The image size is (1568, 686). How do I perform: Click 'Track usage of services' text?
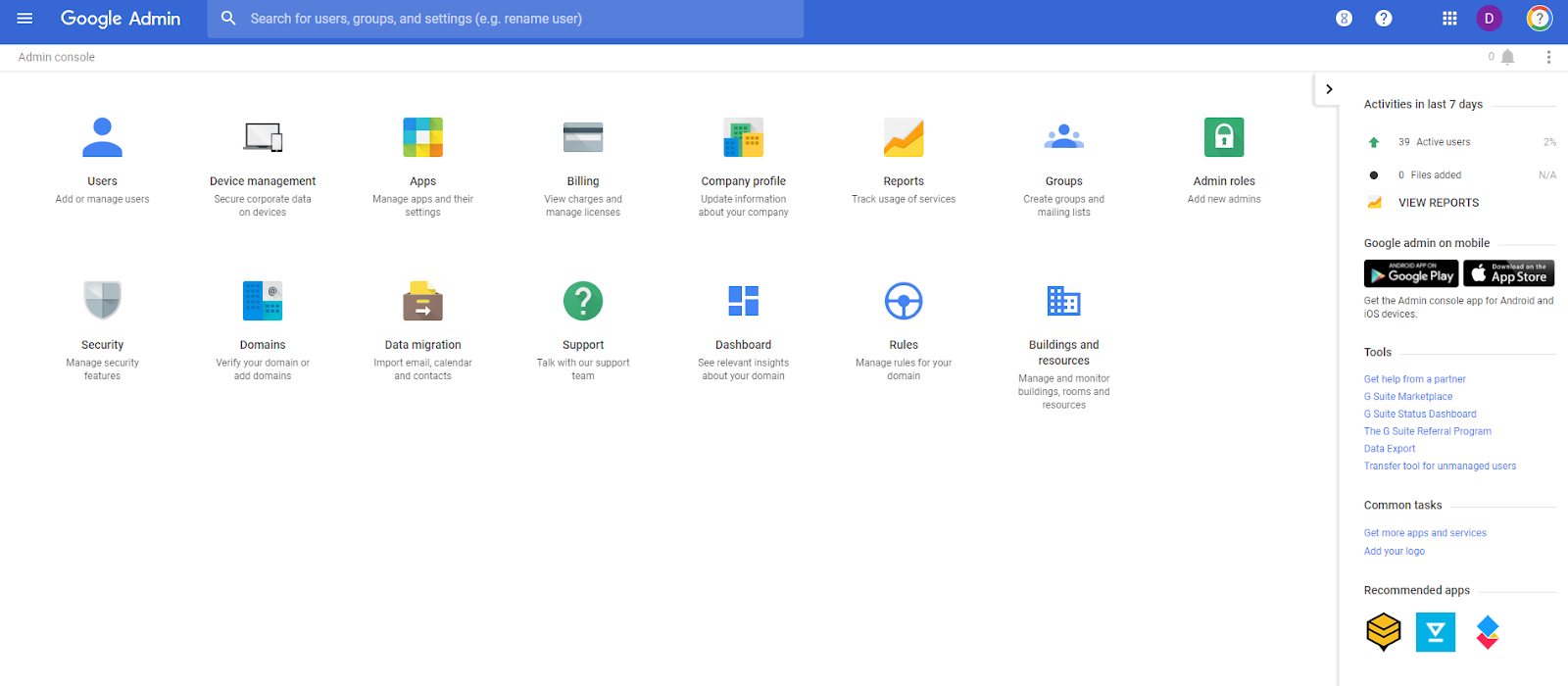(904, 199)
